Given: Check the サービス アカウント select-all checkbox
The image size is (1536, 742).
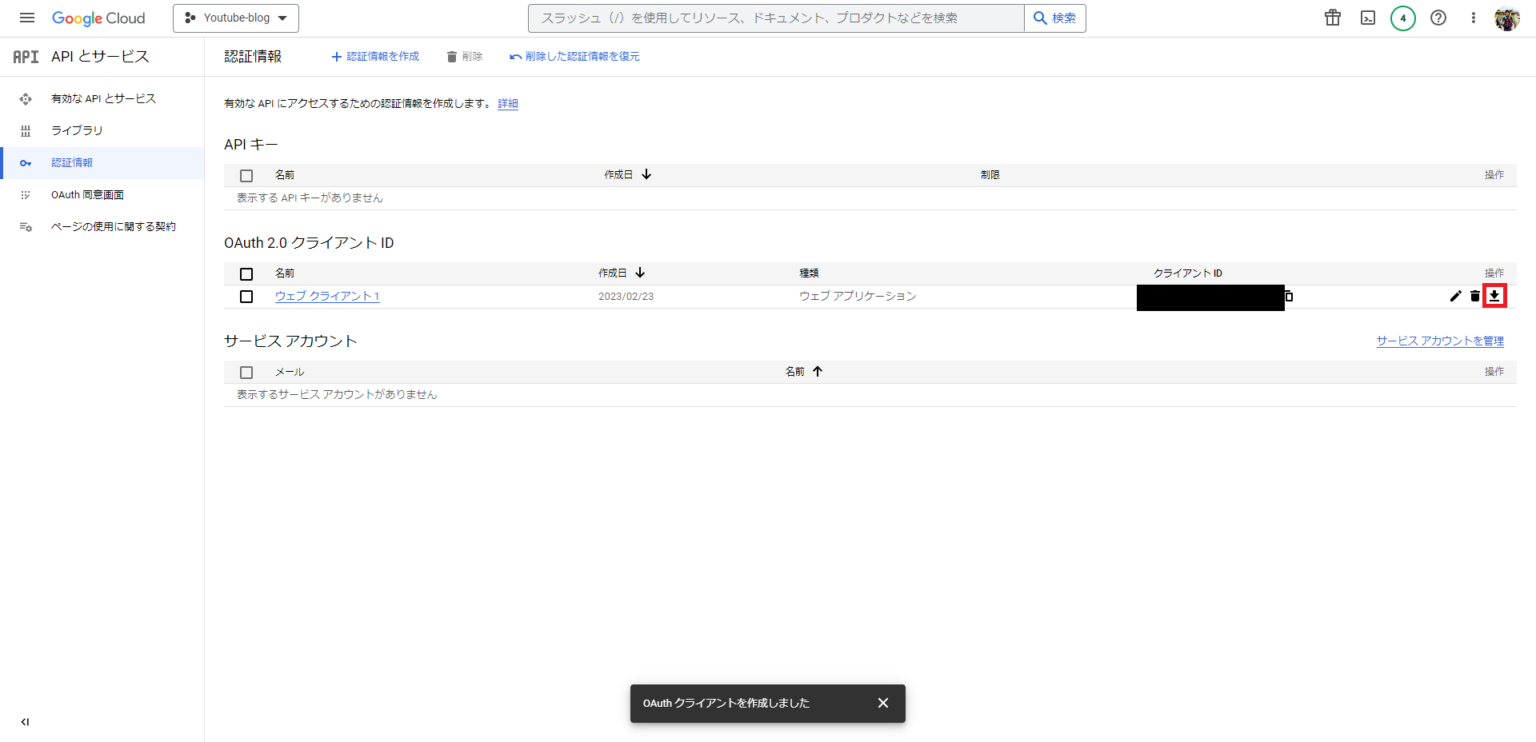Looking at the screenshot, I should point(245,371).
